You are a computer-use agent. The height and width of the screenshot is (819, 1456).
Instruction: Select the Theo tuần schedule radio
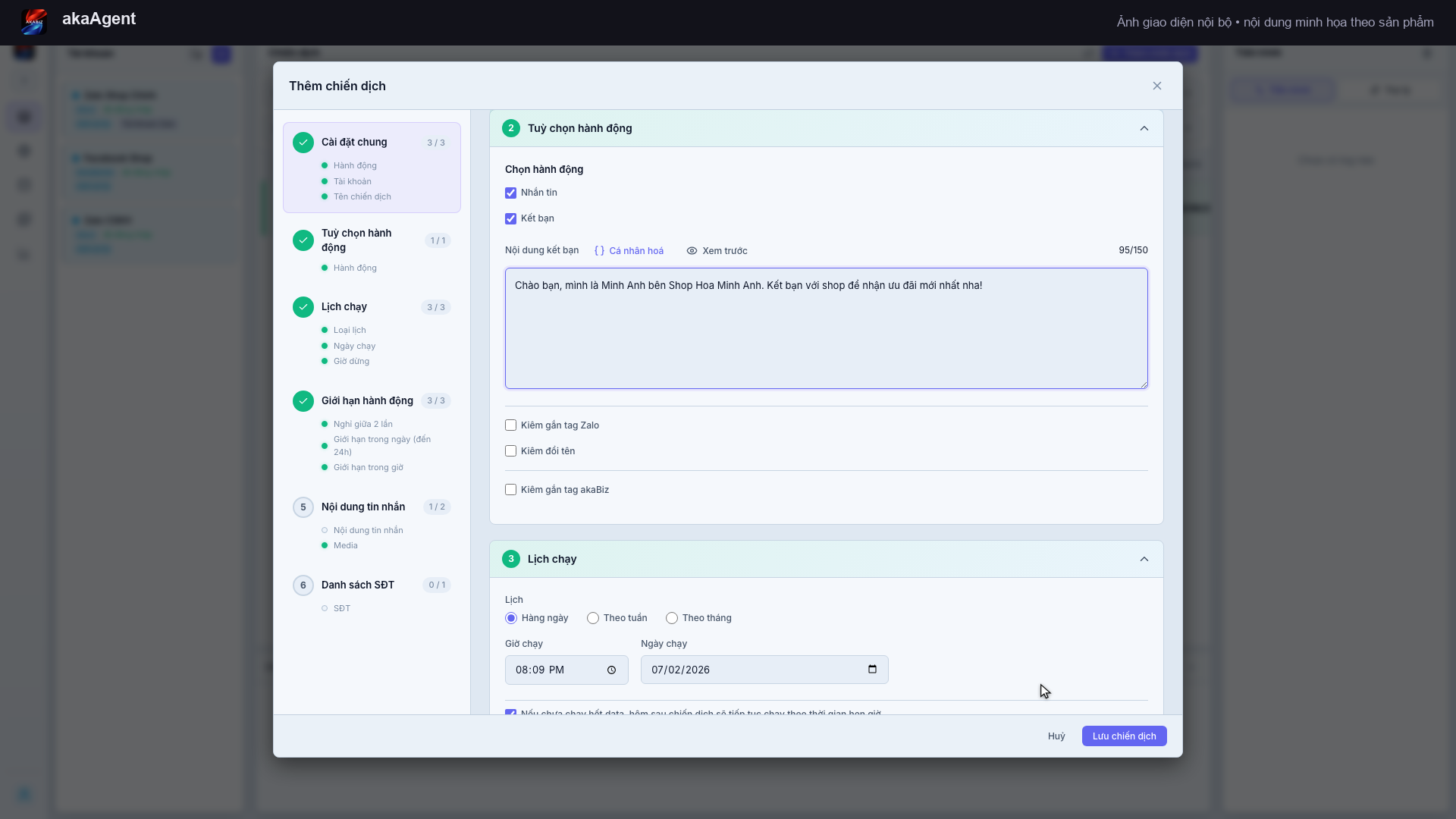(x=593, y=618)
